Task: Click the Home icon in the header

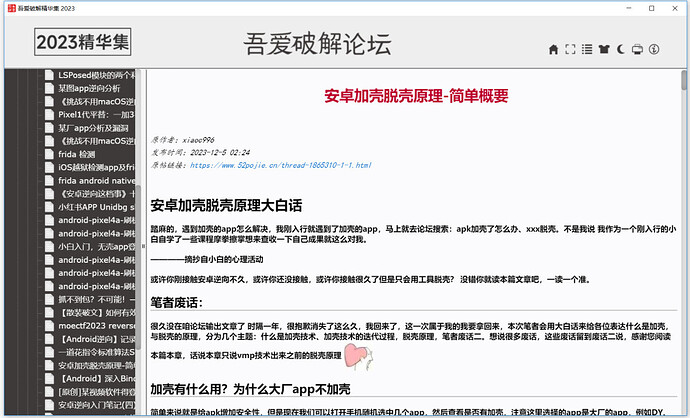Action: tap(553, 49)
